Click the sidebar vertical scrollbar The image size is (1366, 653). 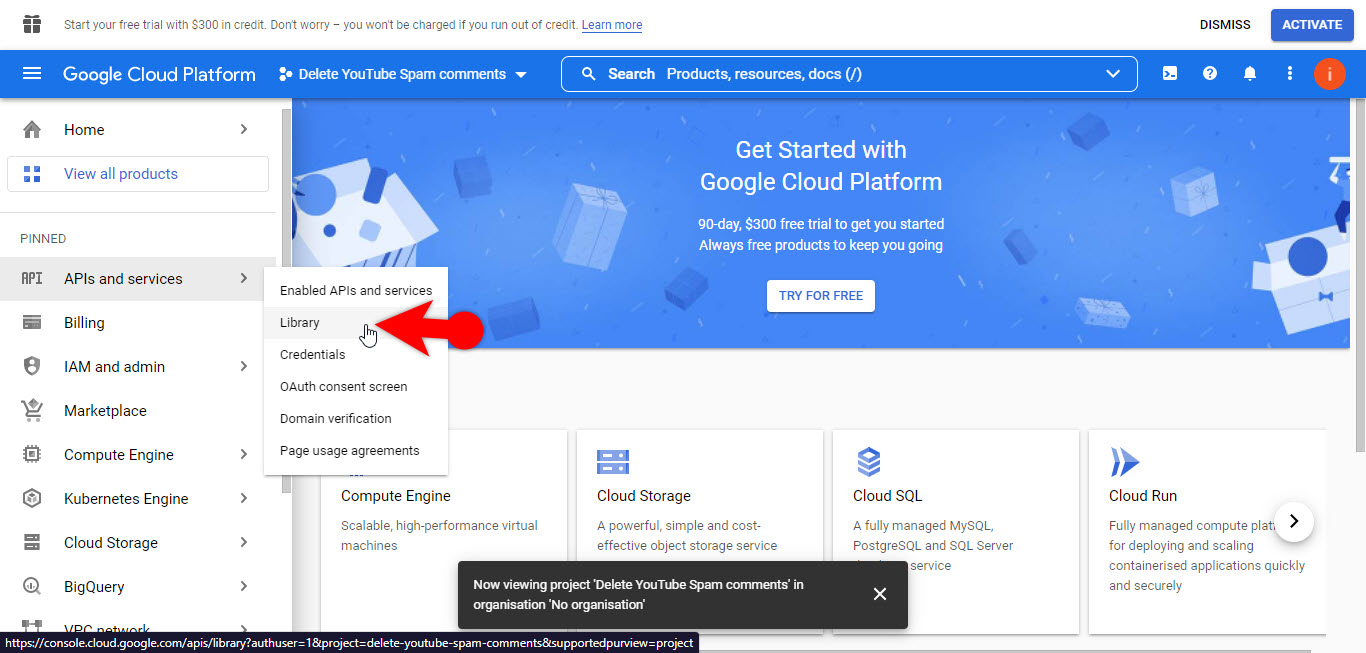[x=286, y=300]
